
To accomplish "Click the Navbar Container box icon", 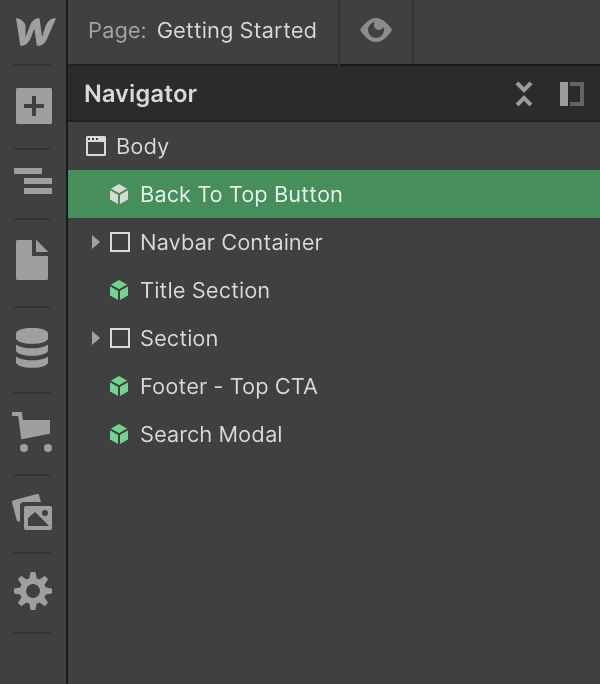I will (x=120, y=242).
